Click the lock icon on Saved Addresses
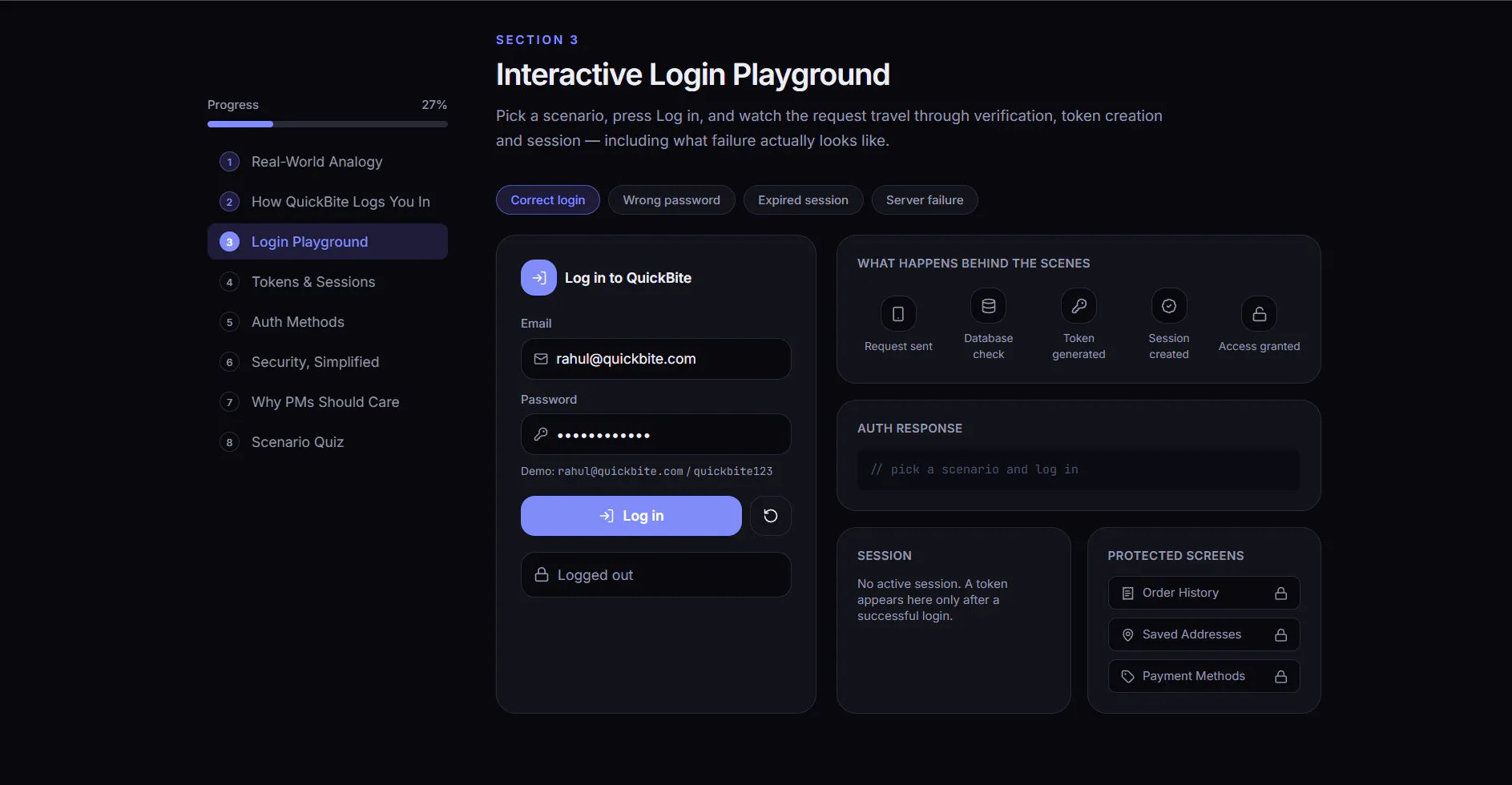This screenshot has width=1512, height=785. pos(1280,635)
